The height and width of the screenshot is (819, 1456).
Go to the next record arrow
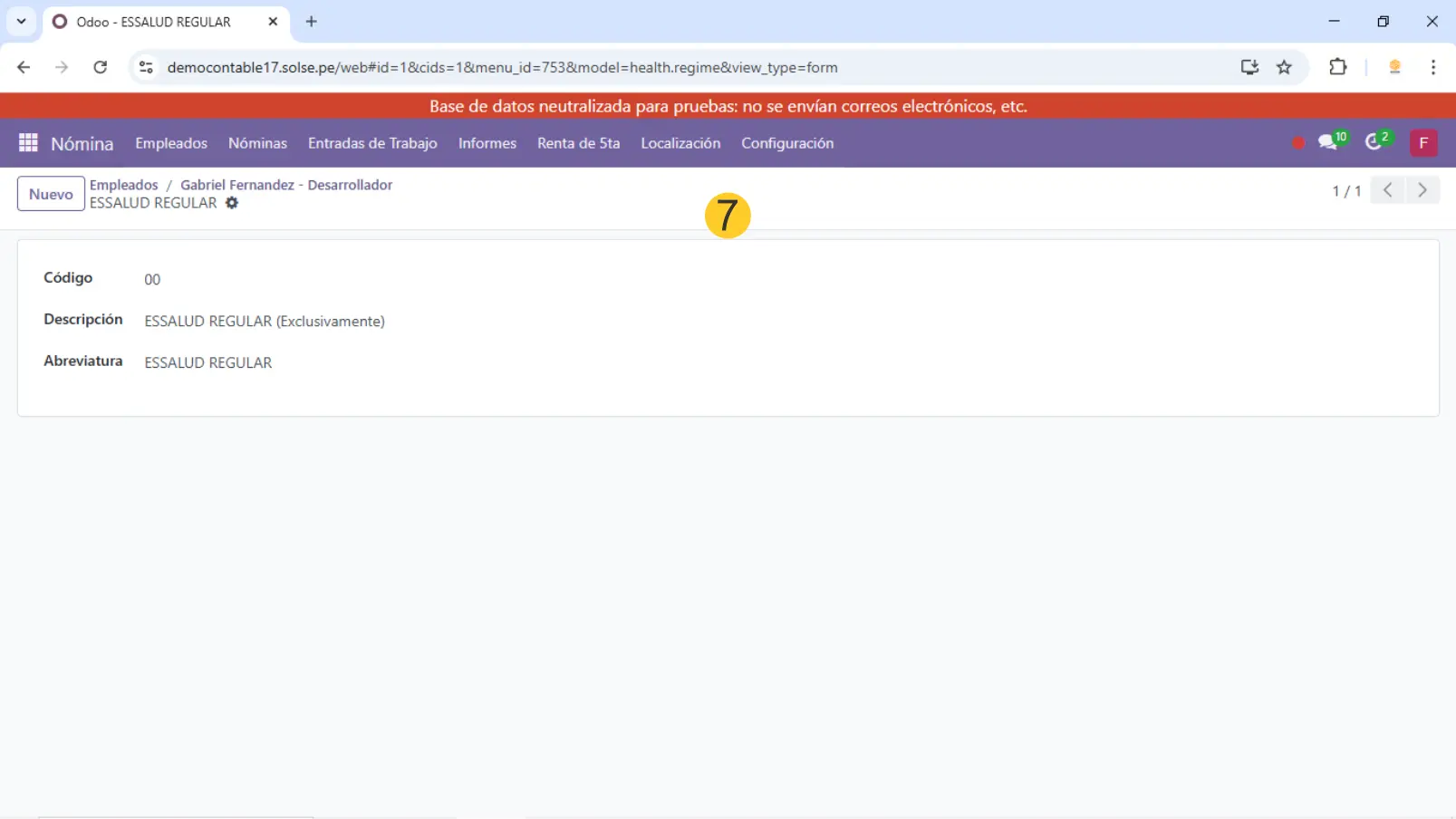(1422, 190)
